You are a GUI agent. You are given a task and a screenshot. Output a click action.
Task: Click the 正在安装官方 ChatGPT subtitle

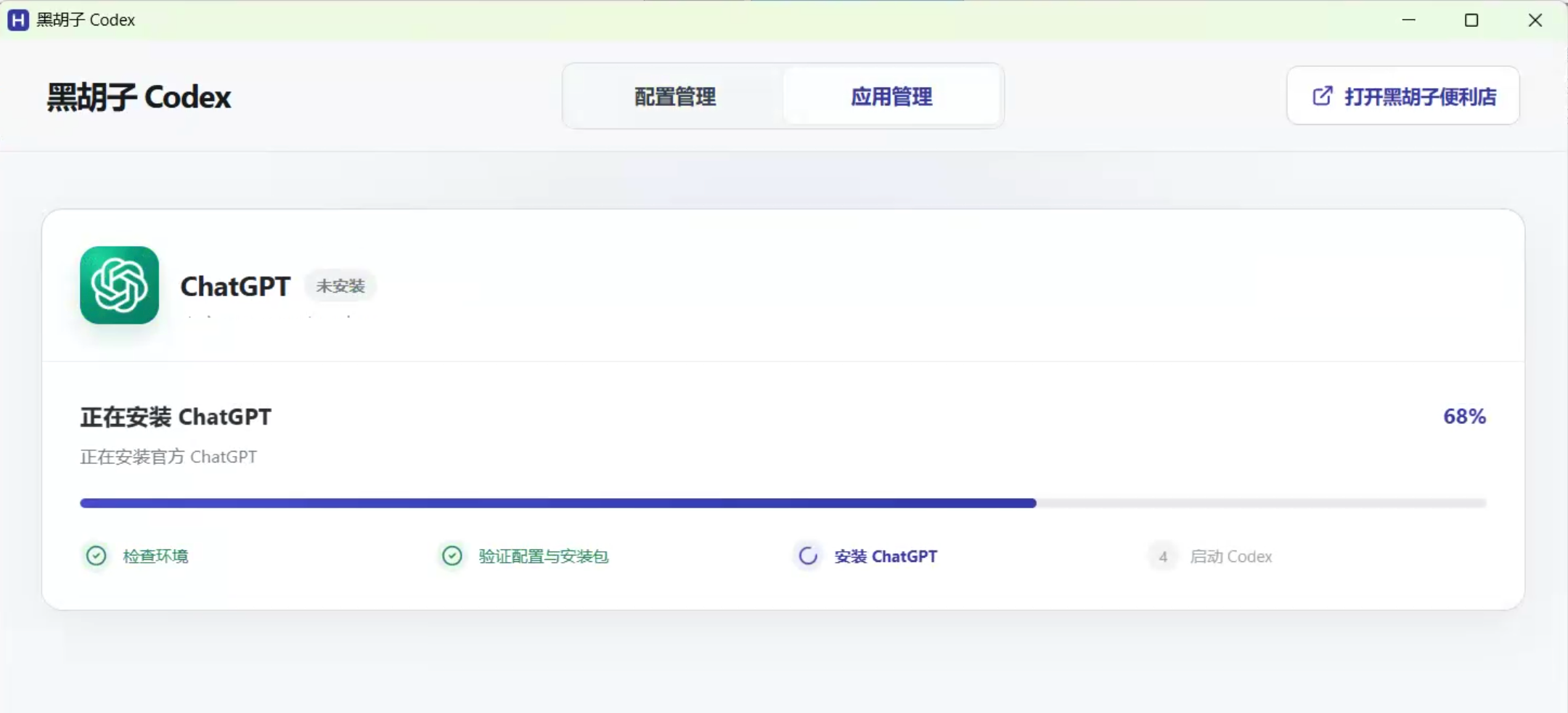pos(168,457)
